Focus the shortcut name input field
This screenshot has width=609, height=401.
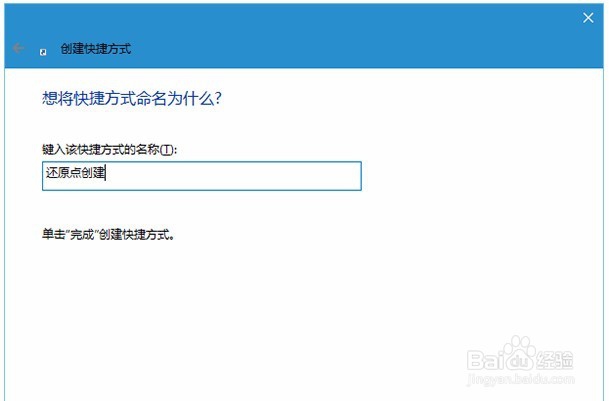coord(202,176)
